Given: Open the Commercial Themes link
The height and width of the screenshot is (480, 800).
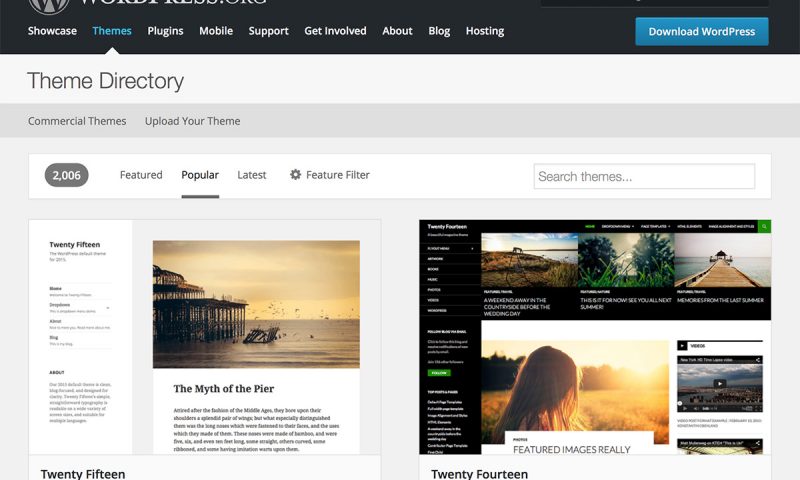Looking at the screenshot, I should 77,121.
